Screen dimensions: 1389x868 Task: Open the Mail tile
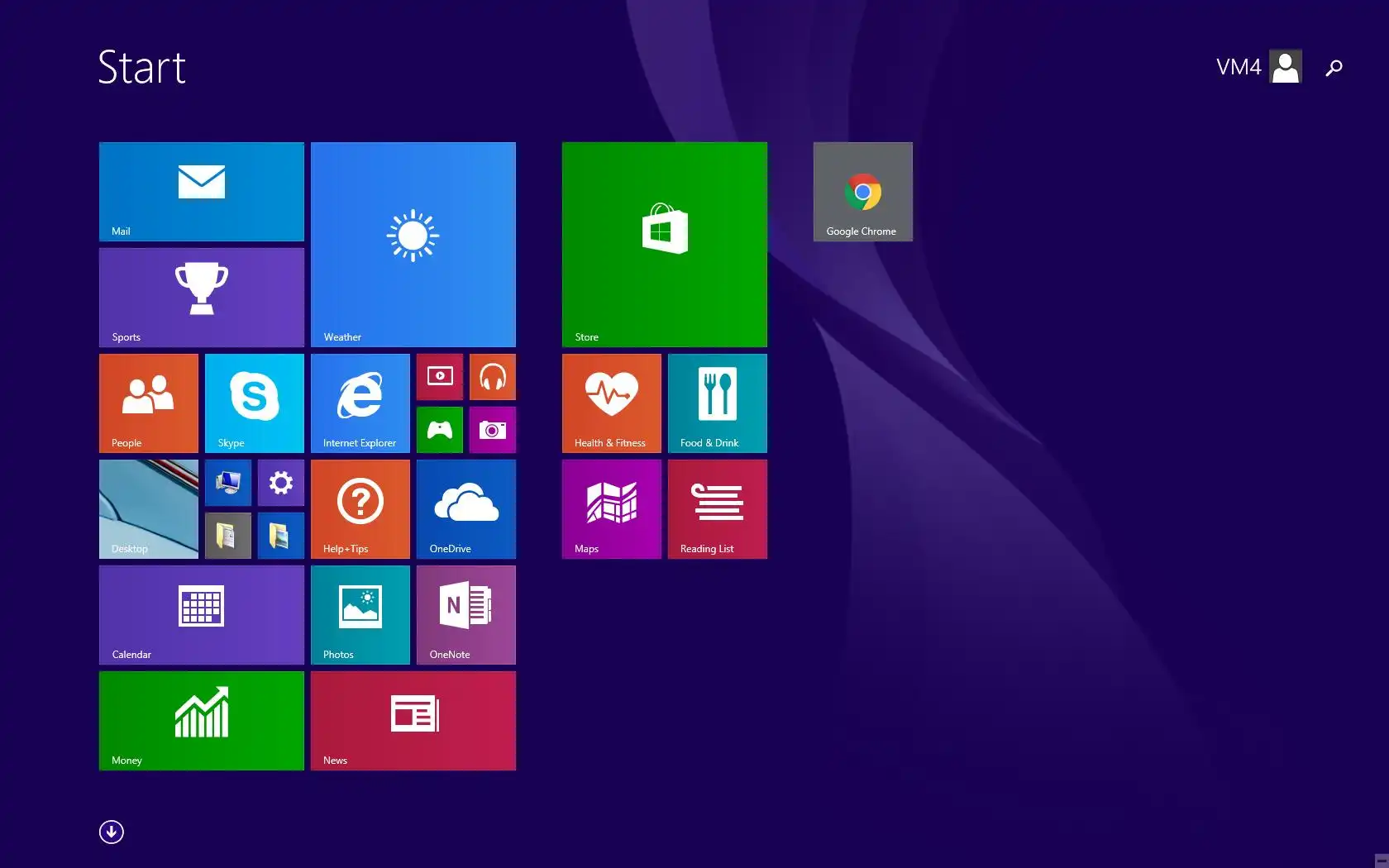202,192
